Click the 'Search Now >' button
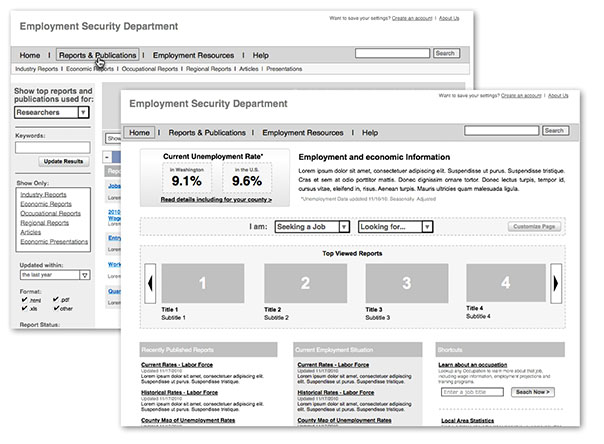Viewport: 604px width, 444px height. (532, 392)
